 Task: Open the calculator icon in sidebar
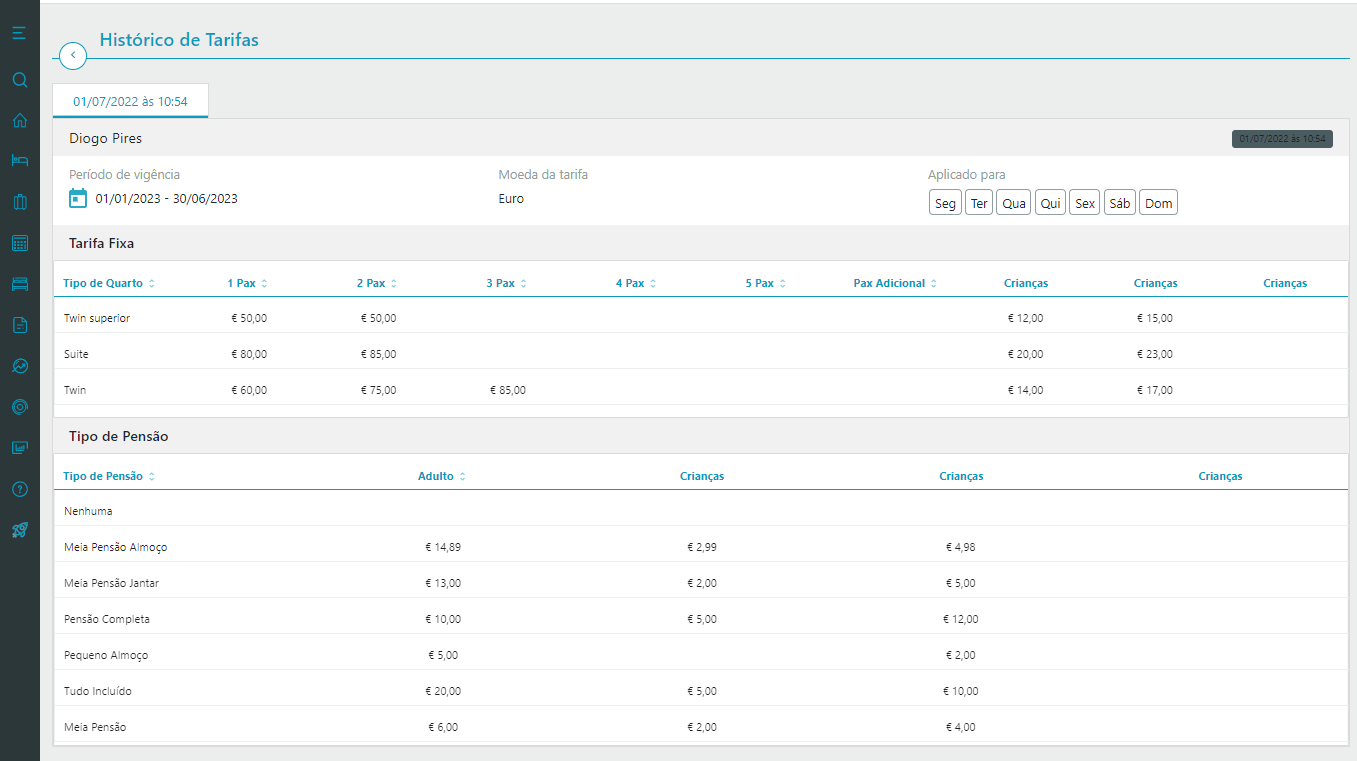pyautogui.click(x=19, y=243)
